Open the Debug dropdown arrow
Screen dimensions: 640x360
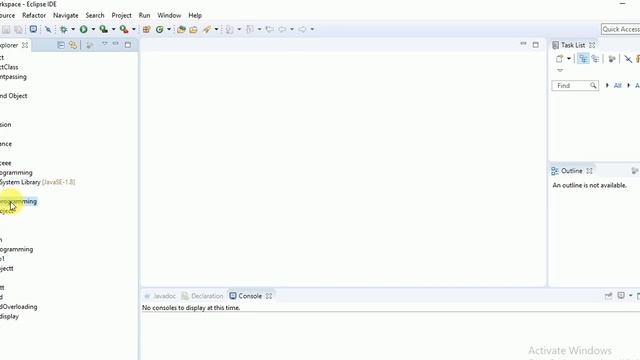coord(73,29)
